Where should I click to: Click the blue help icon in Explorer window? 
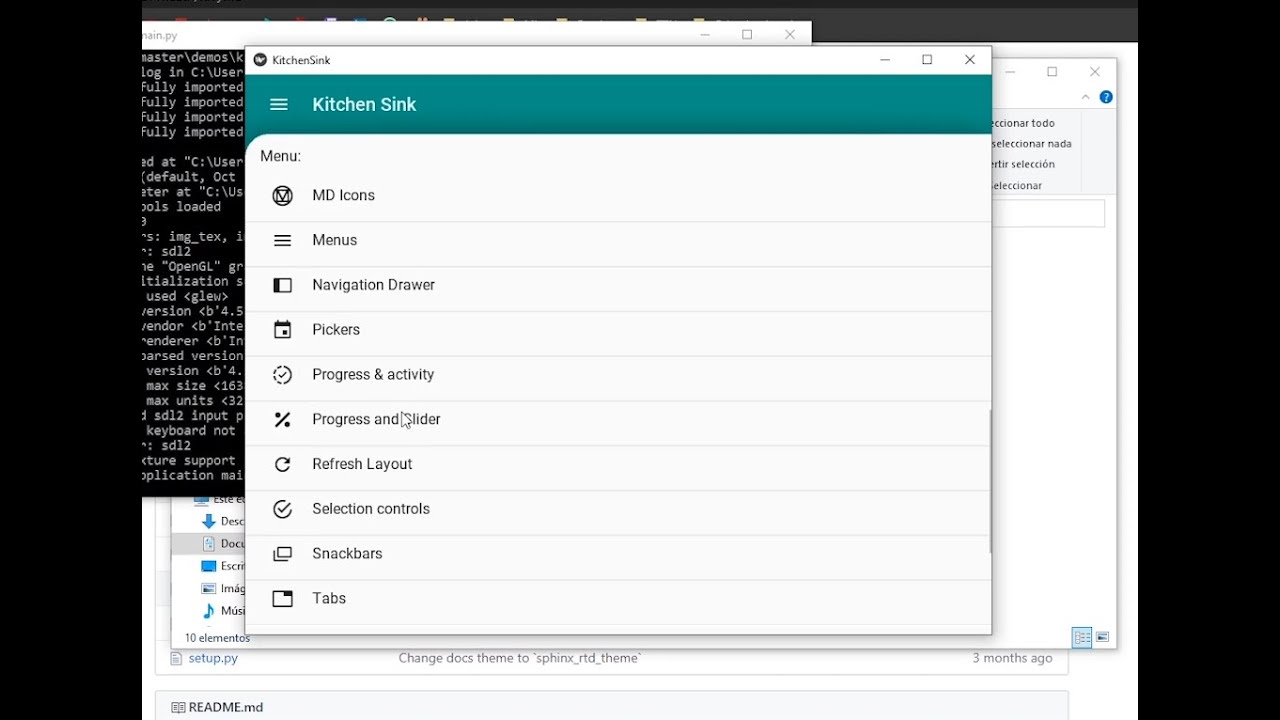pos(1106,97)
